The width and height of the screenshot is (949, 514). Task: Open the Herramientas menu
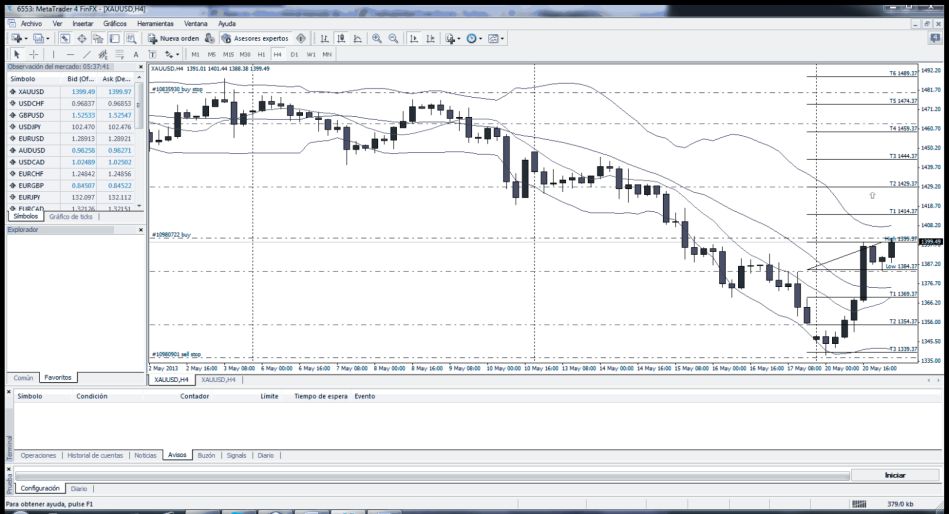click(155, 22)
